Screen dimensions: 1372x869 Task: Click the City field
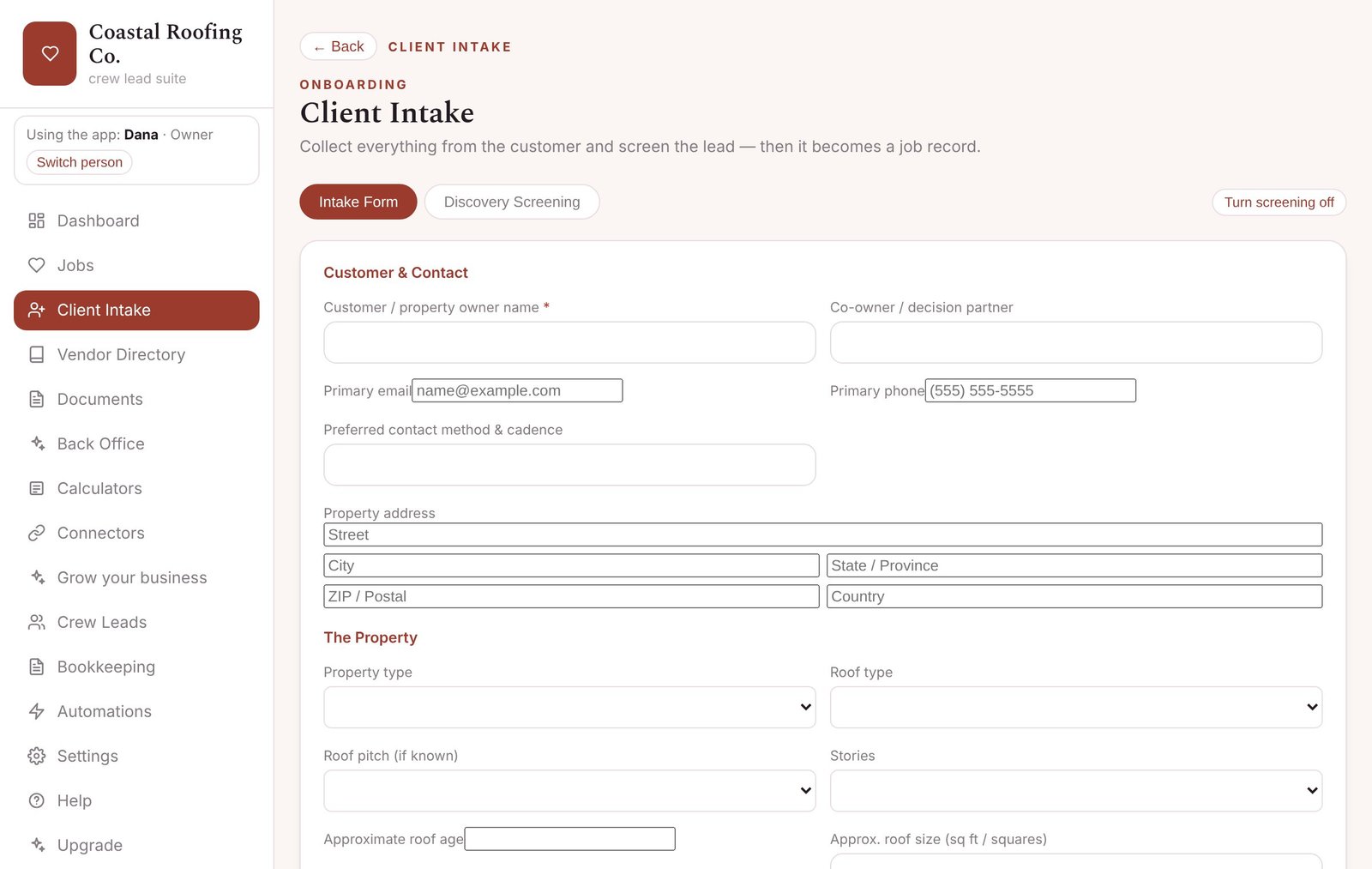571,565
